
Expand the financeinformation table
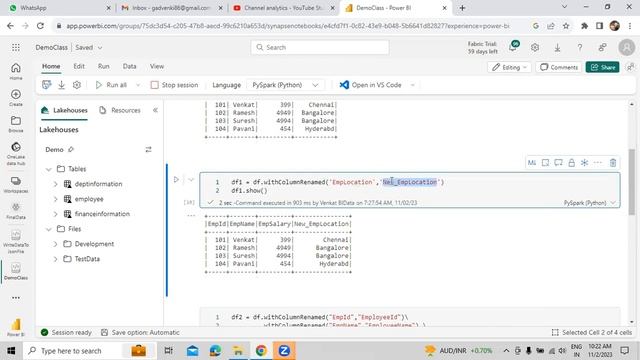pos(56,213)
